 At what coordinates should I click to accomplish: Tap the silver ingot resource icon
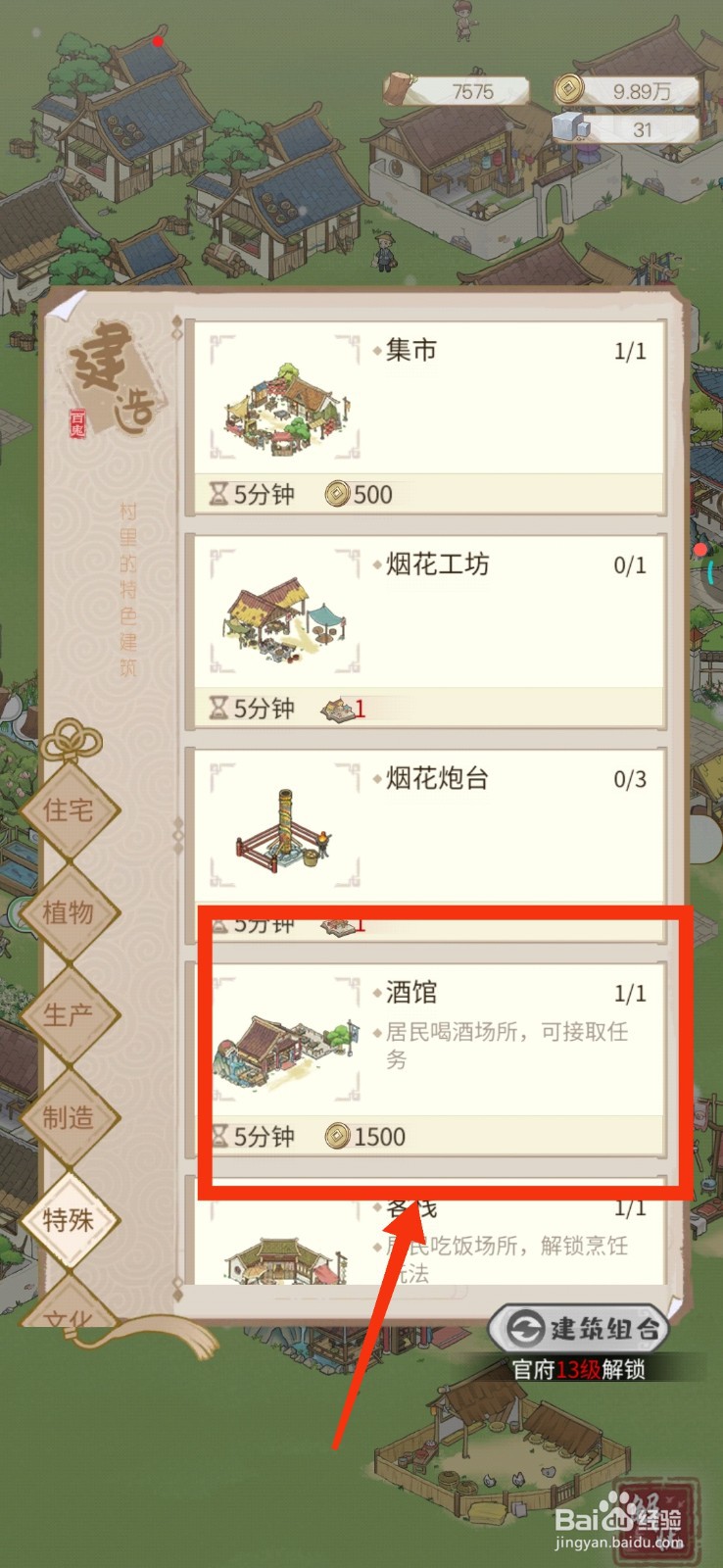[x=571, y=126]
